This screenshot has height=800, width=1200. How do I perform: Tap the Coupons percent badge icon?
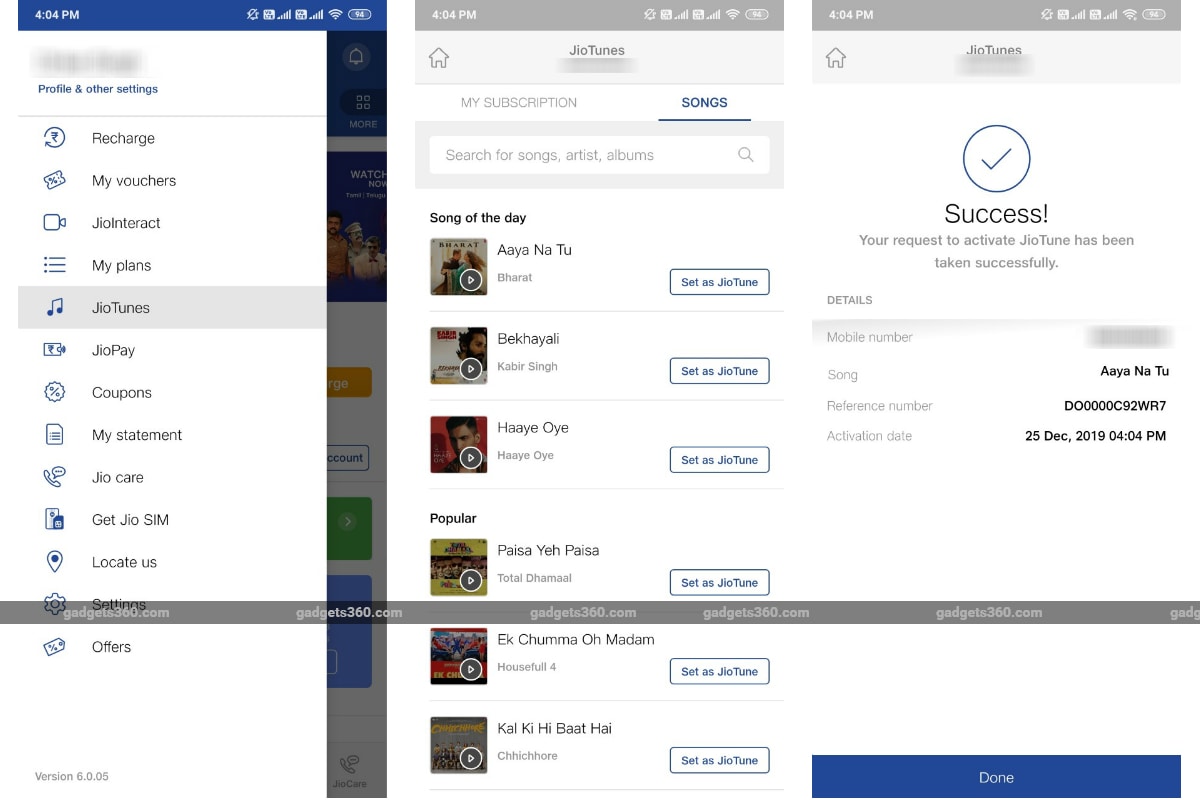[x=54, y=392]
